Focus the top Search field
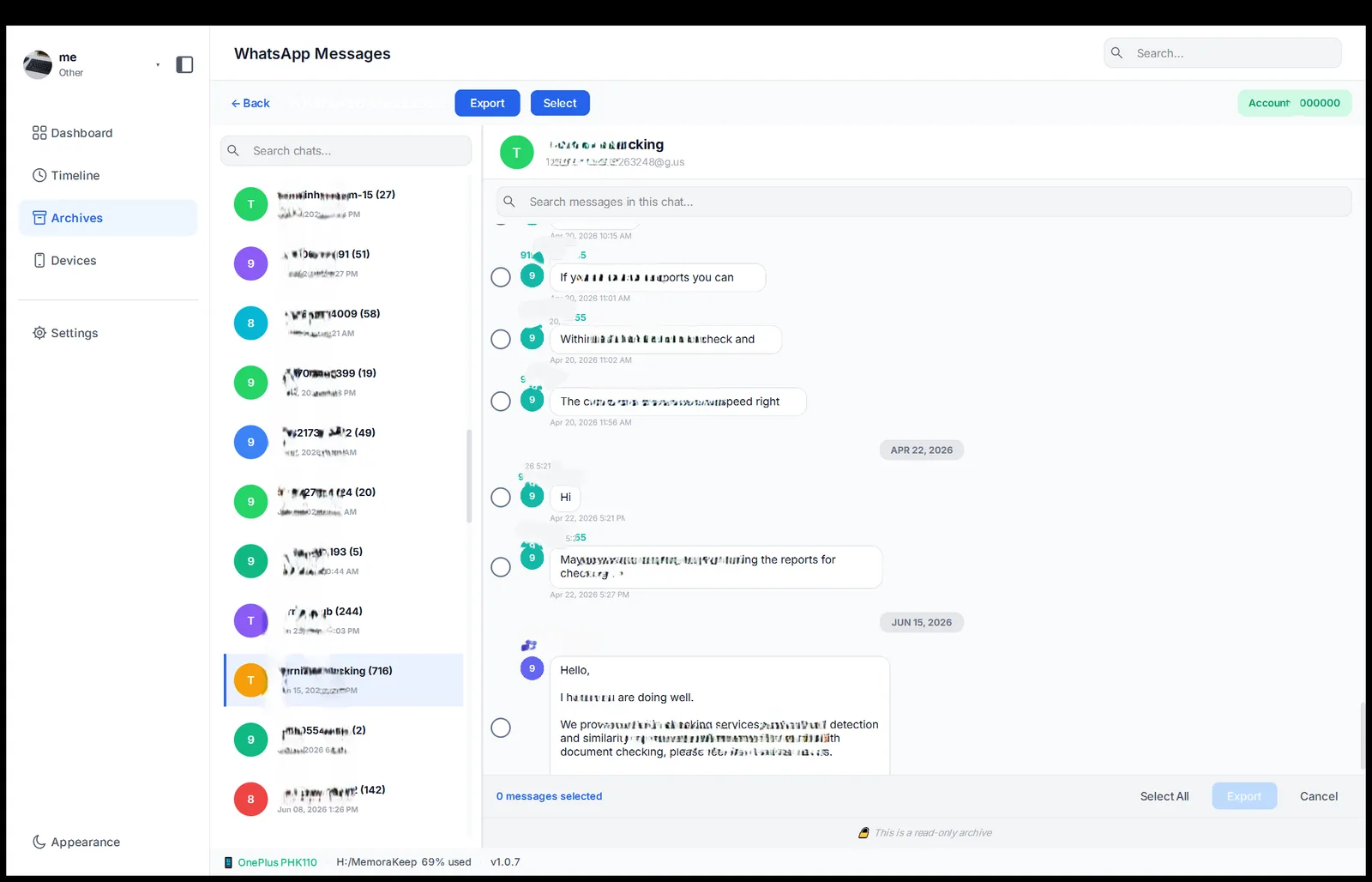This screenshot has width=1372, height=882. 1223,53
